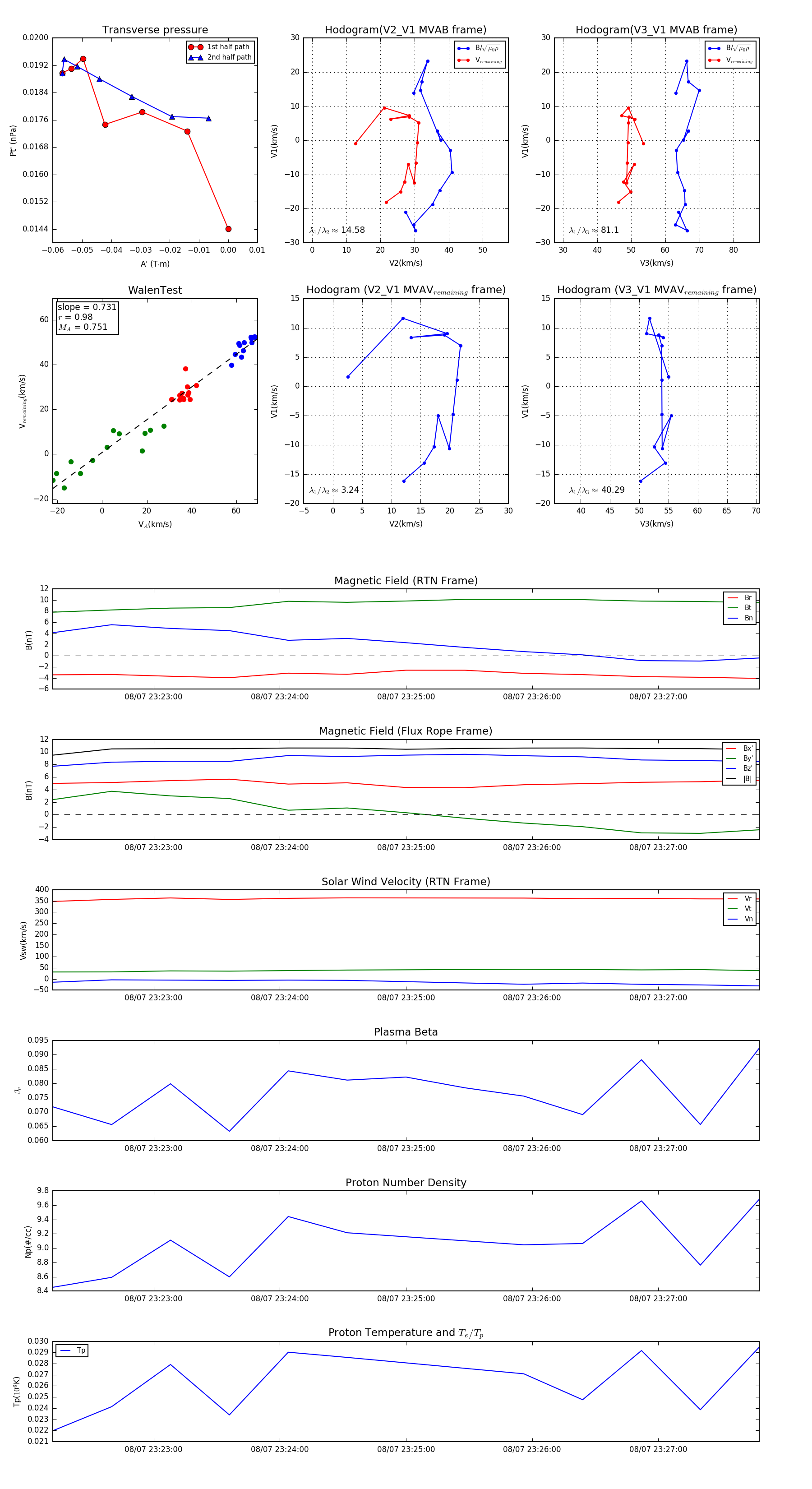This screenshot has width=812, height=1489.
Task: Click the λ1/λ3 ≈ 81.1 annotation
Action: (594, 230)
